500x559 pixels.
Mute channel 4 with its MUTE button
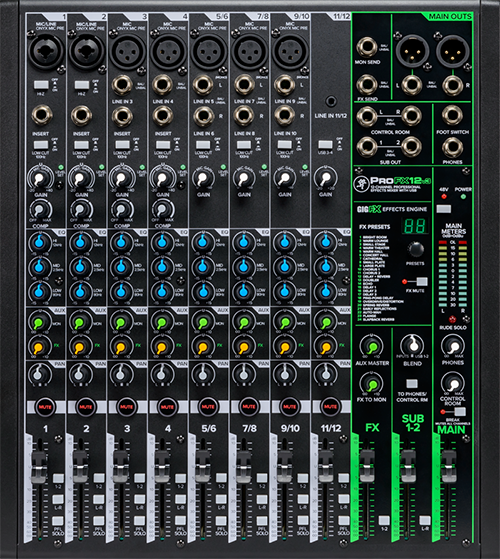pyautogui.click(x=167, y=406)
